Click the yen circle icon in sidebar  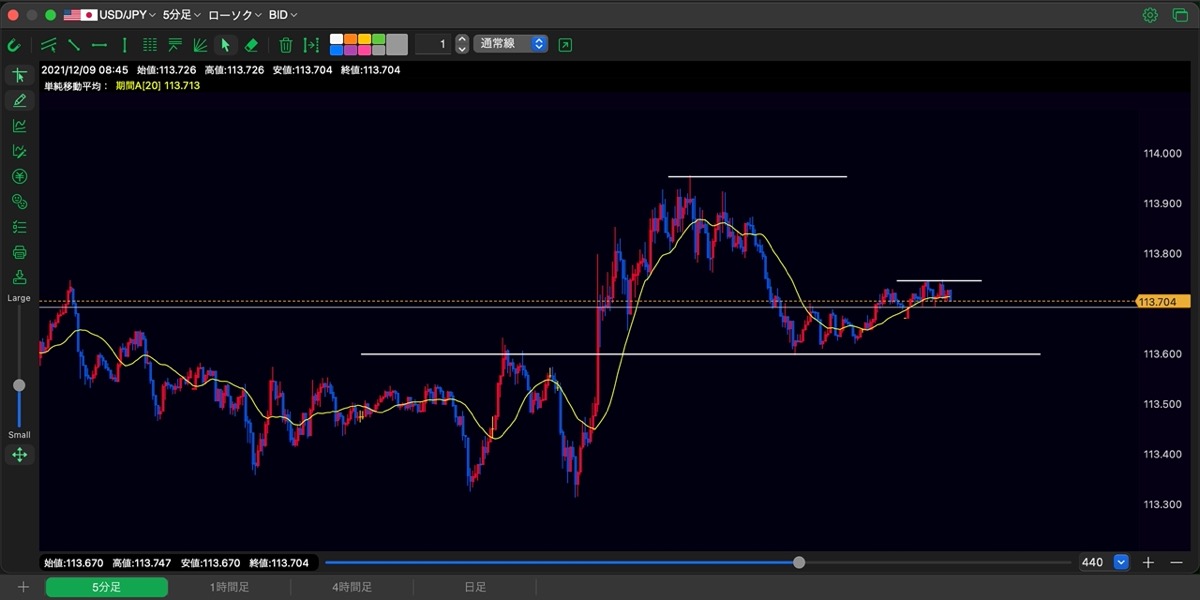(x=19, y=176)
